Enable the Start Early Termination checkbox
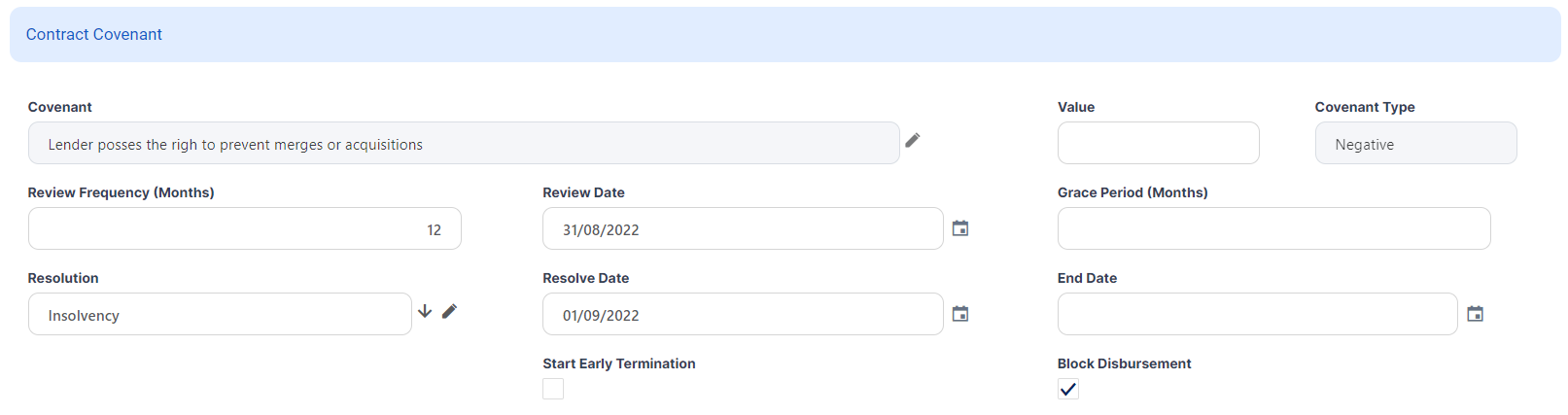 (x=553, y=389)
